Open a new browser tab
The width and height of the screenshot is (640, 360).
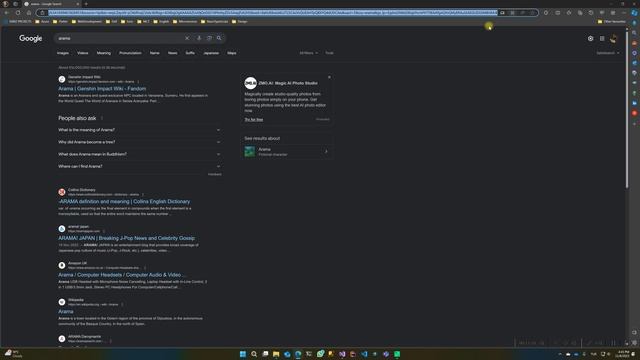click(x=86, y=4)
